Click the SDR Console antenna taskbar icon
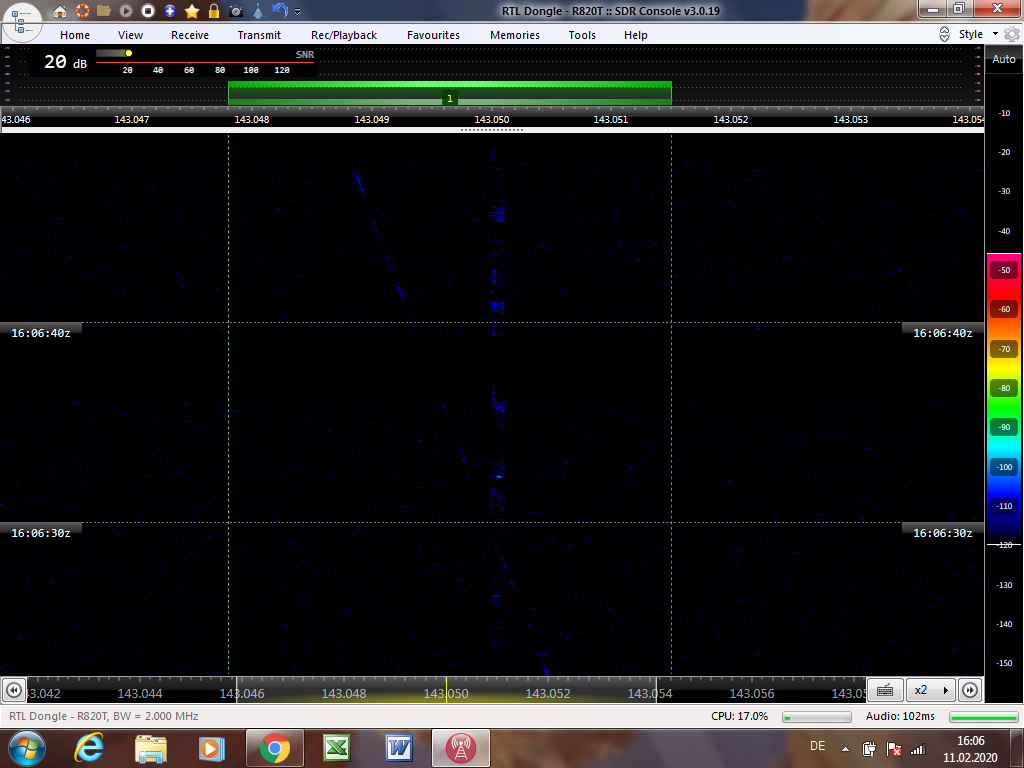Image resolution: width=1024 pixels, height=768 pixels. (x=460, y=748)
